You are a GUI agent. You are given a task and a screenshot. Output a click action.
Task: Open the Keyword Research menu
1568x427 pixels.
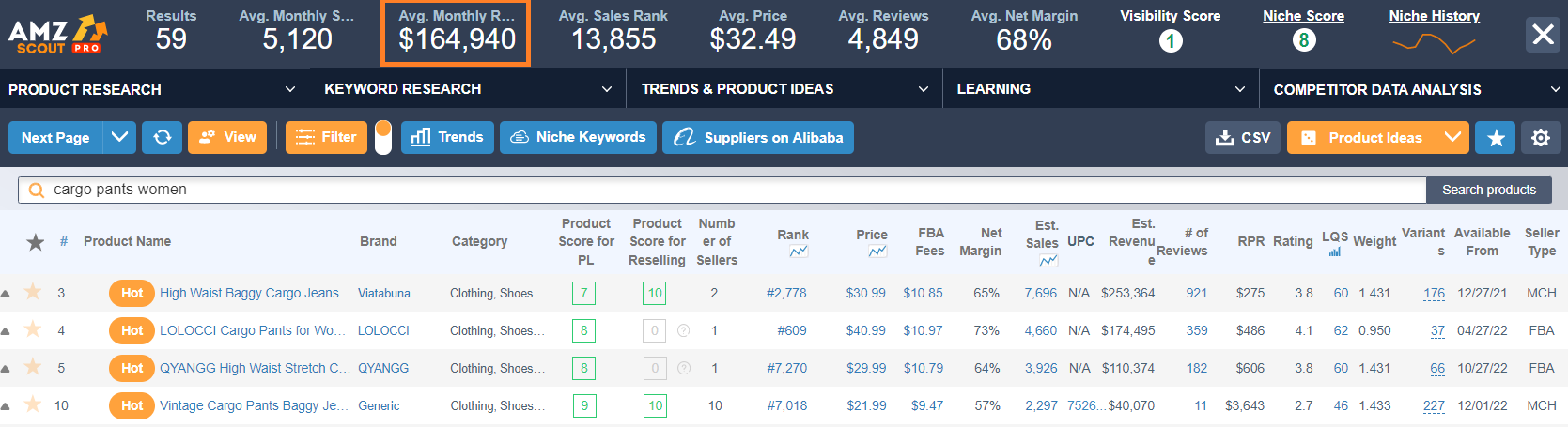tap(467, 89)
